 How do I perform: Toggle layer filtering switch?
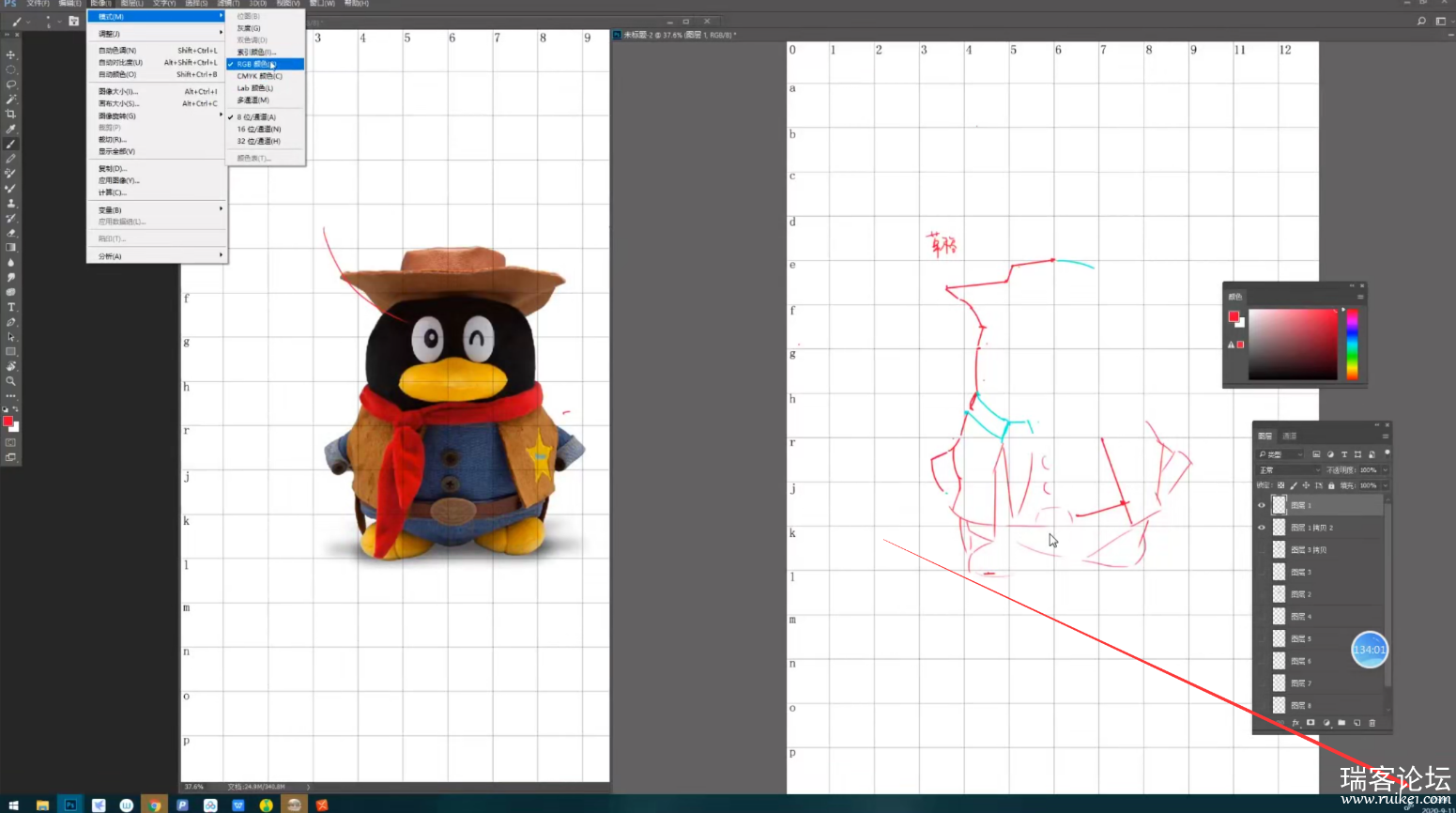(1387, 453)
